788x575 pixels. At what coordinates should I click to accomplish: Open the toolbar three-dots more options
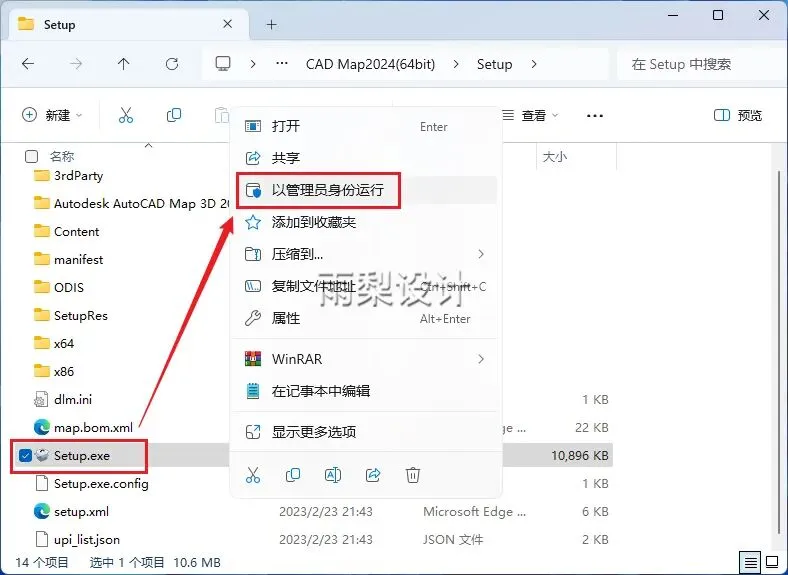click(x=595, y=116)
